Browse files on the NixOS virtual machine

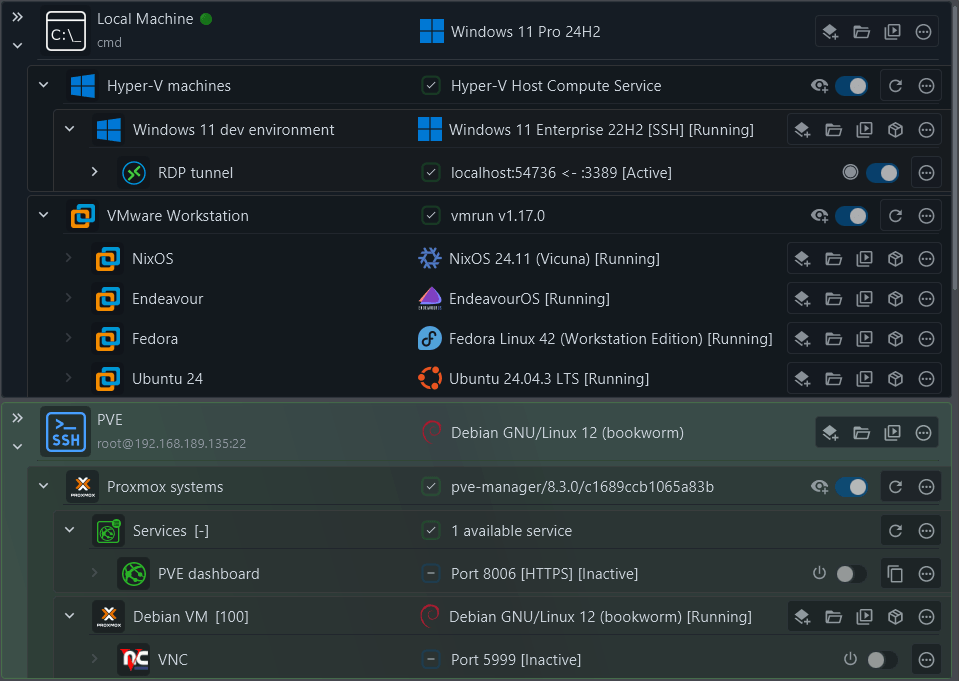tap(834, 258)
